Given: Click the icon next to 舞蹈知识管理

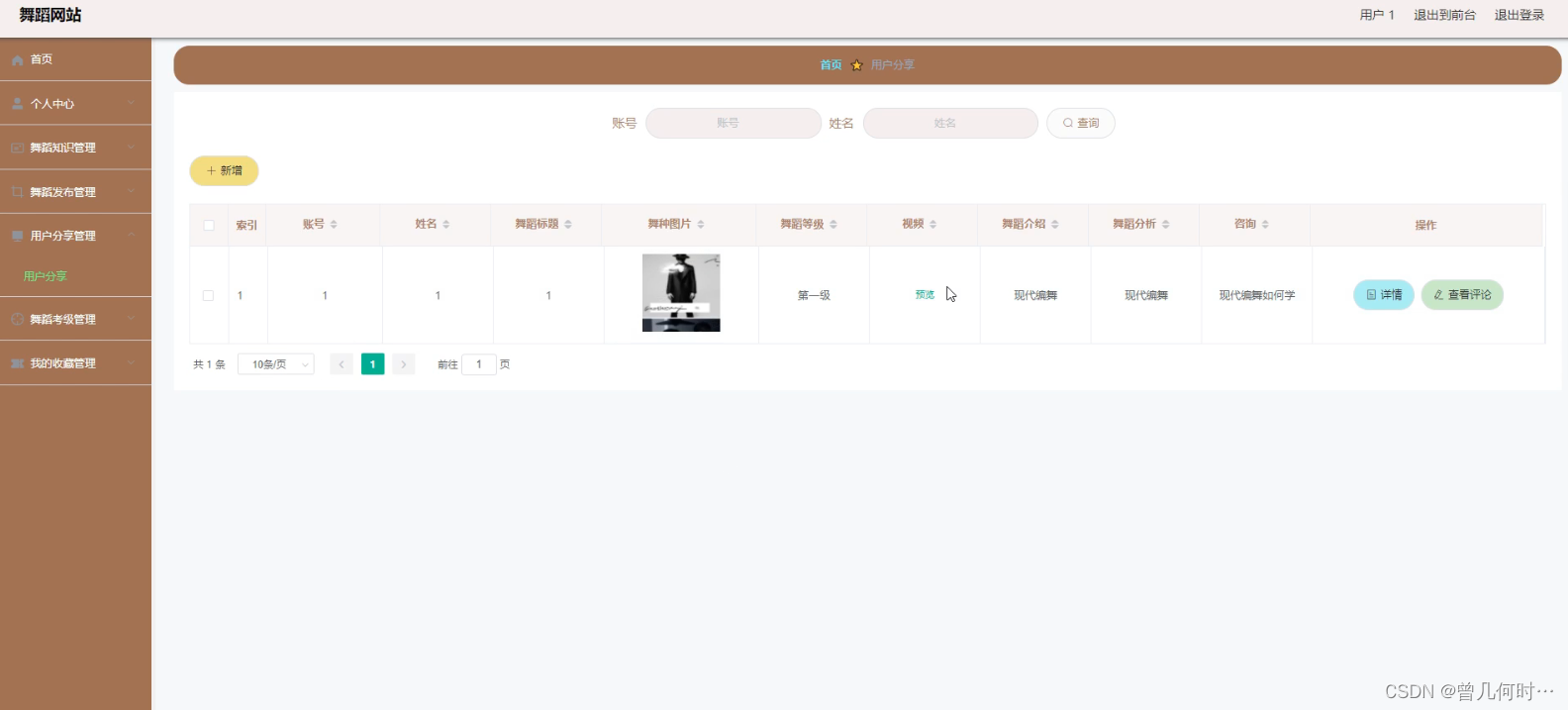Looking at the screenshot, I should (18, 149).
